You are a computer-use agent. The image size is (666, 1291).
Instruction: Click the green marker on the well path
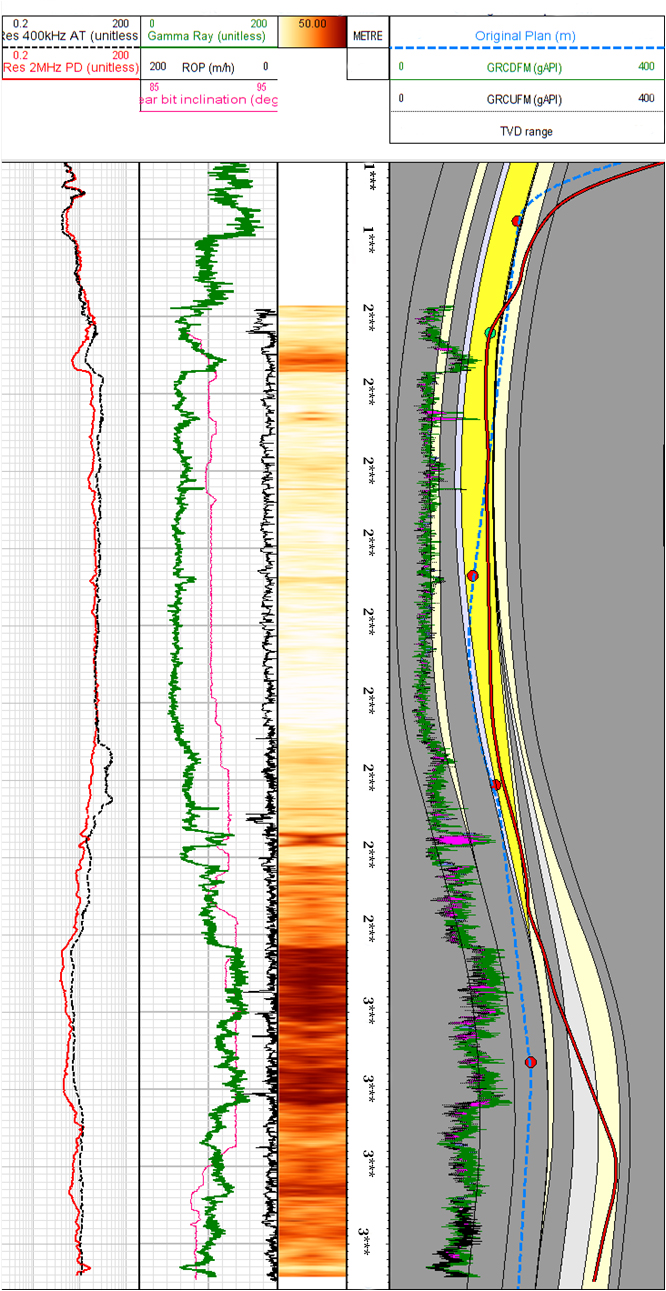(x=490, y=332)
